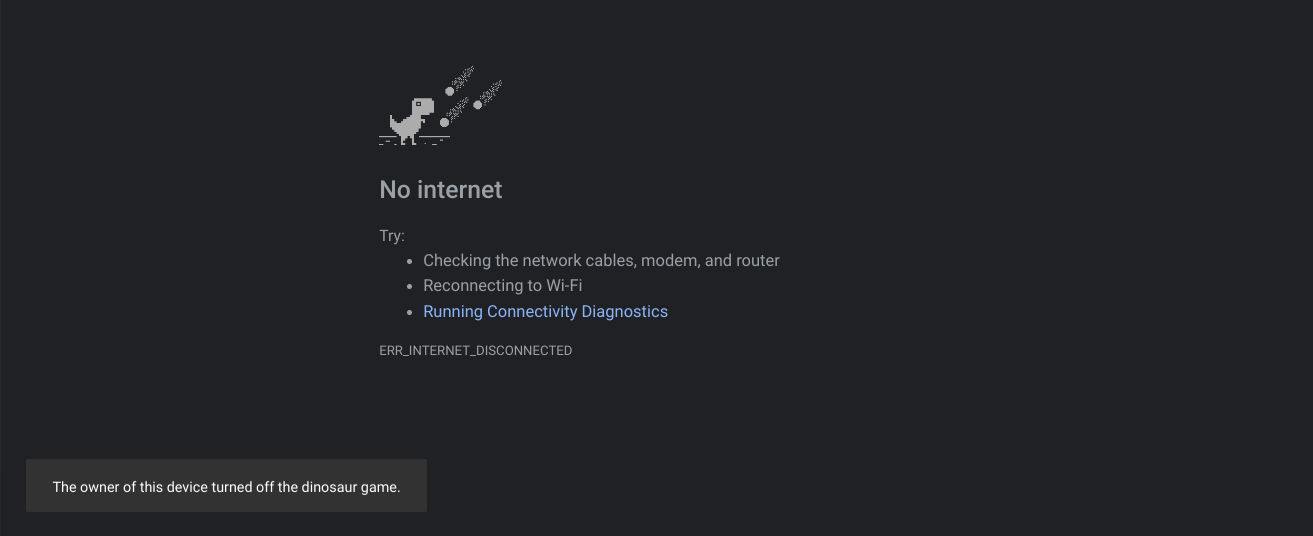
Task: Click the rightmost falling meteor ball
Action: [x=478, y=105]
